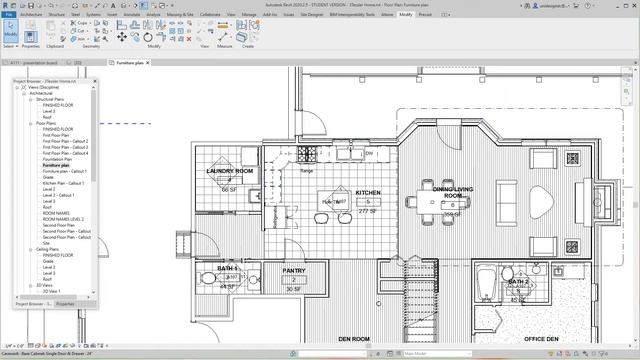Viewport: 640px width, 360px height.
Task: Select First Floor Plan - Callout 3
Action: [65, 147]
